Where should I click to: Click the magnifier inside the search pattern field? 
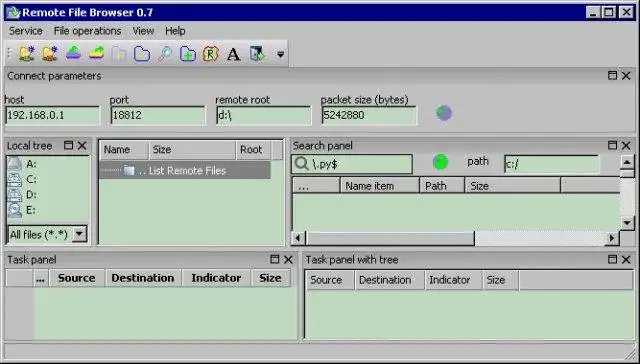[301, 164]
